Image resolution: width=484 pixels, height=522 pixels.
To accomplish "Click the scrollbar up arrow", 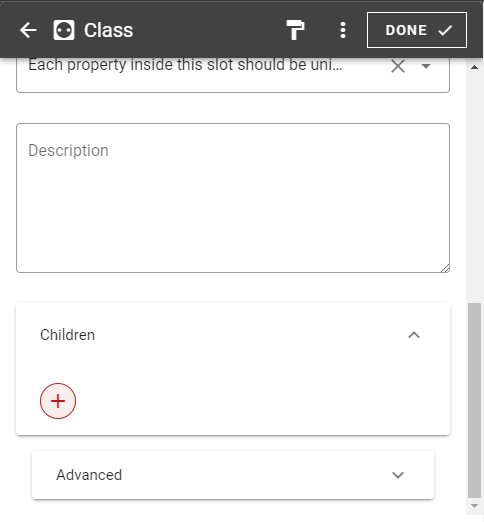I will tap(475, 67).
